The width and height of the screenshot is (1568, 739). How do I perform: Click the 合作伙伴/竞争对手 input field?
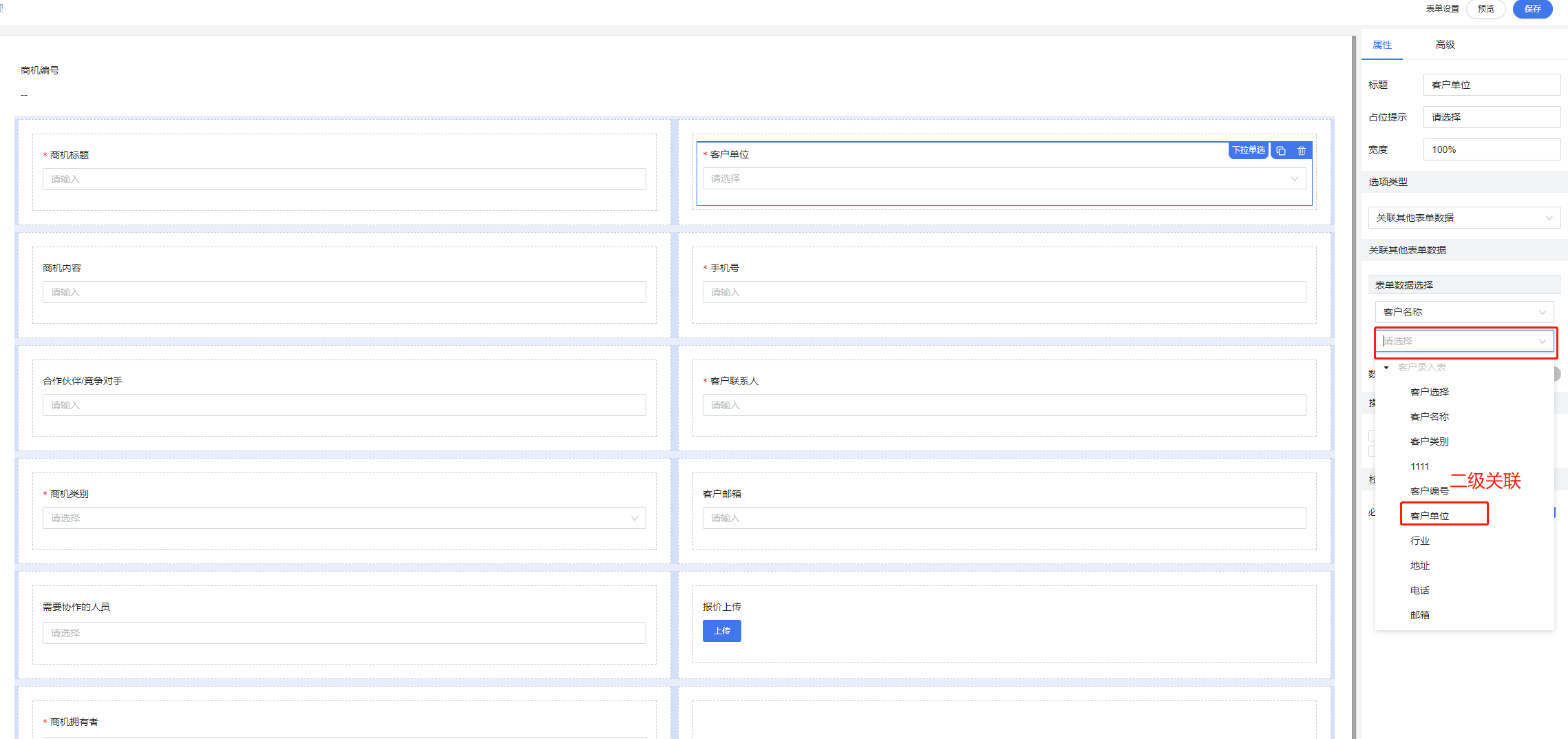coord(344,405)
